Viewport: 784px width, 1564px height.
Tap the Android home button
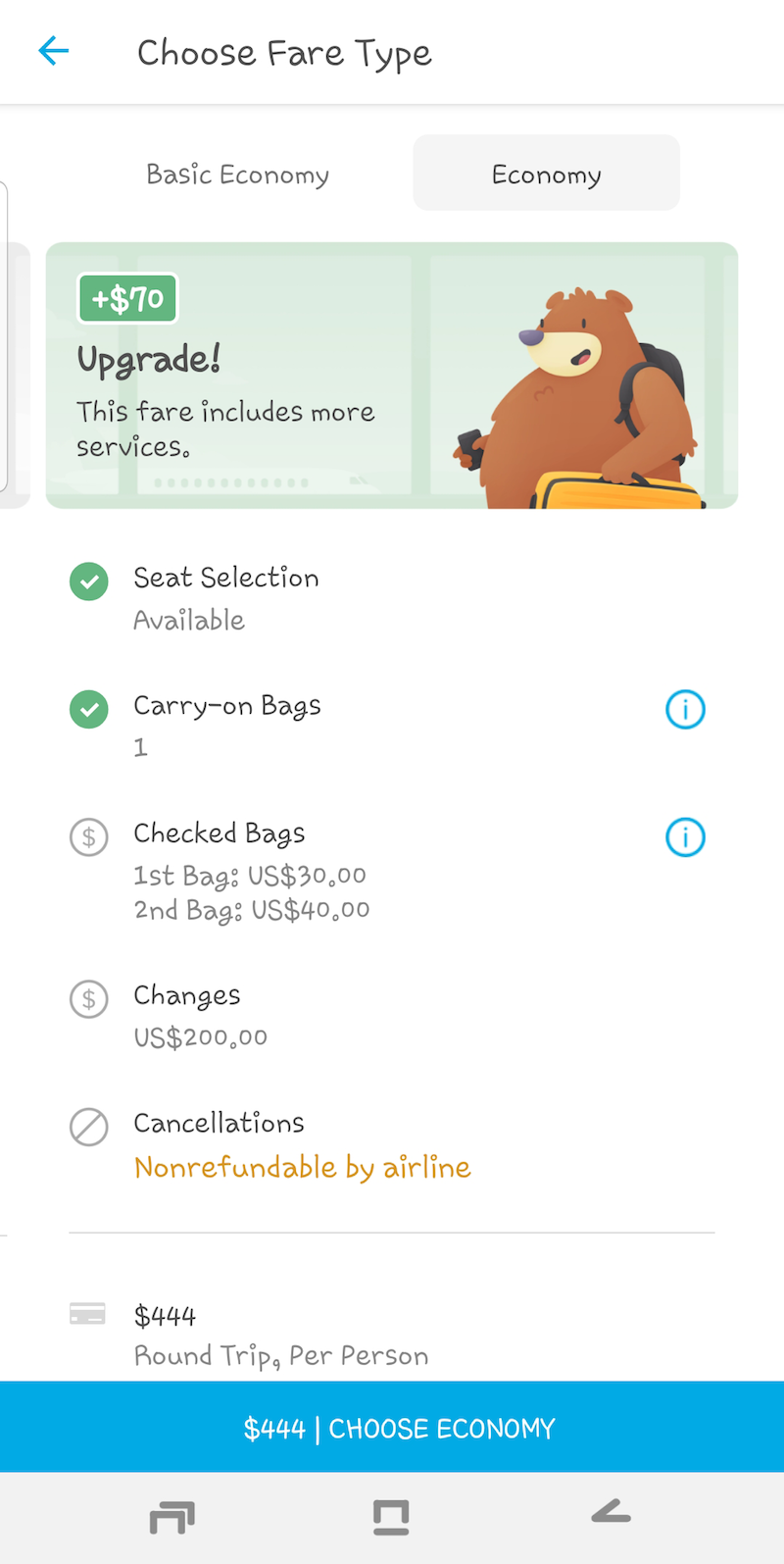coord(391,1517)
